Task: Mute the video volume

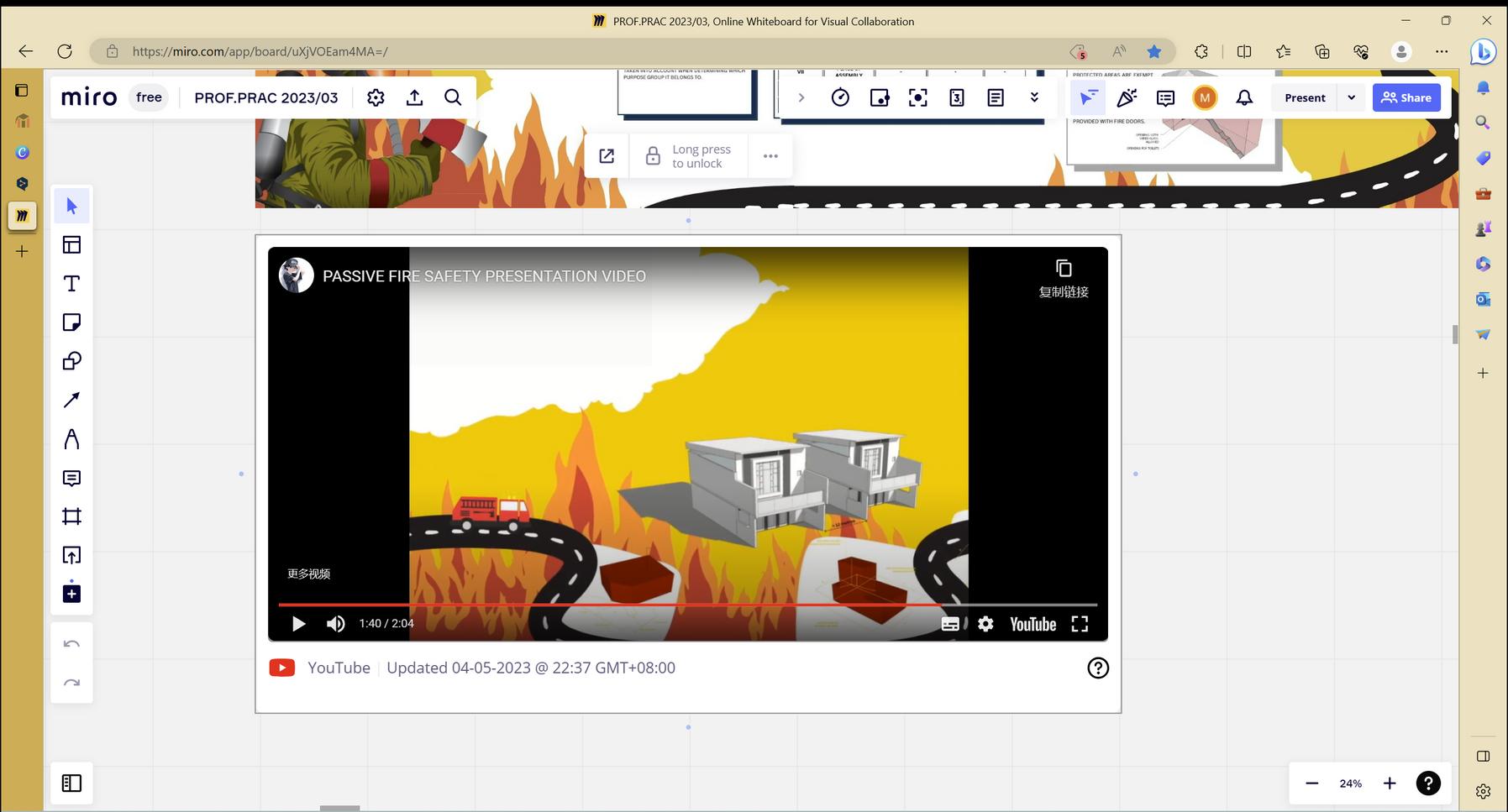Action: point(336,624)
